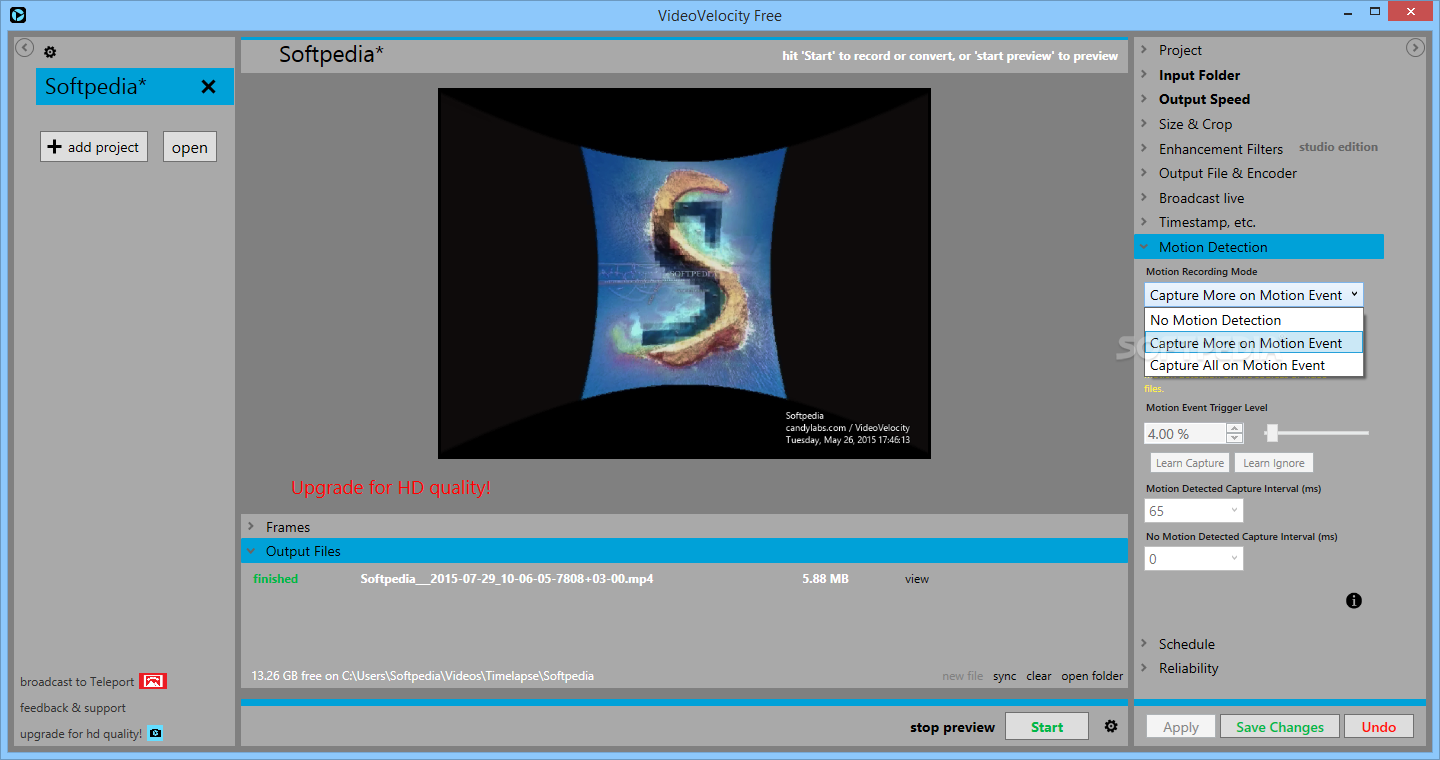
Task: Click the VideoVelocity app icon in title bar
Action: [x=15, y=15]
